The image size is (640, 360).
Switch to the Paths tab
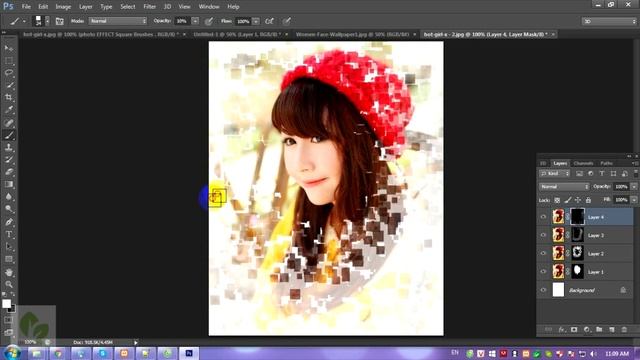coord(606,163)
